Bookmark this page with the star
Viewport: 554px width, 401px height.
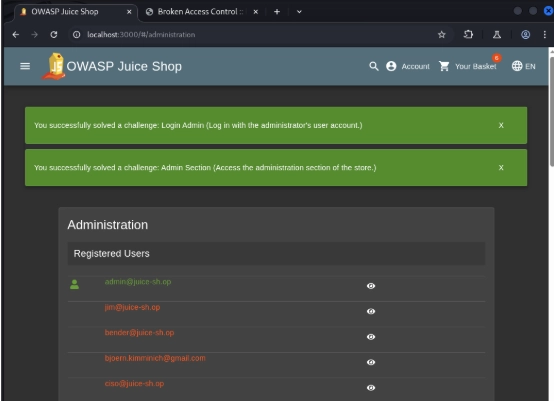441,35
